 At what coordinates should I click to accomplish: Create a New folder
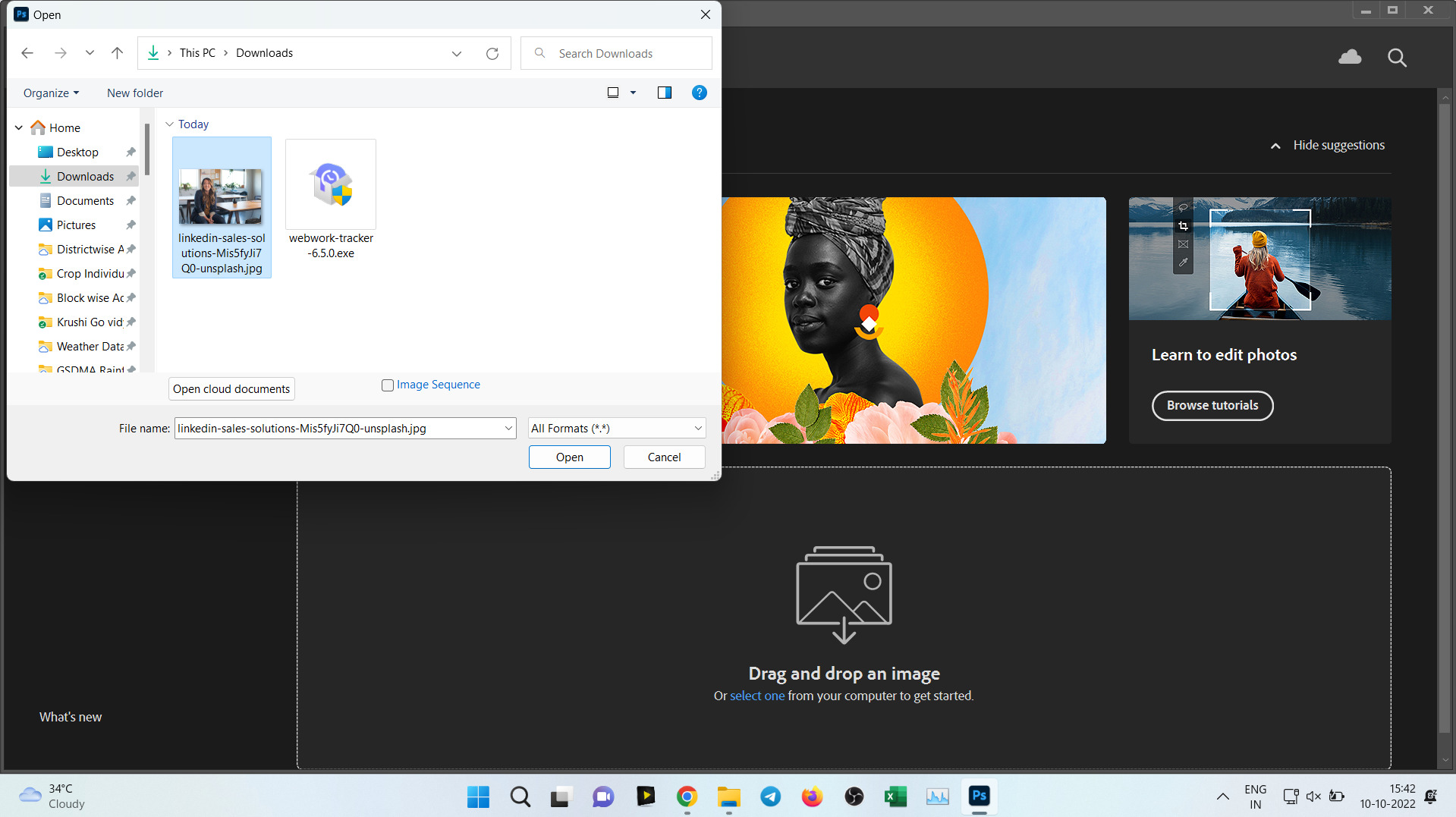pos(135,93)
